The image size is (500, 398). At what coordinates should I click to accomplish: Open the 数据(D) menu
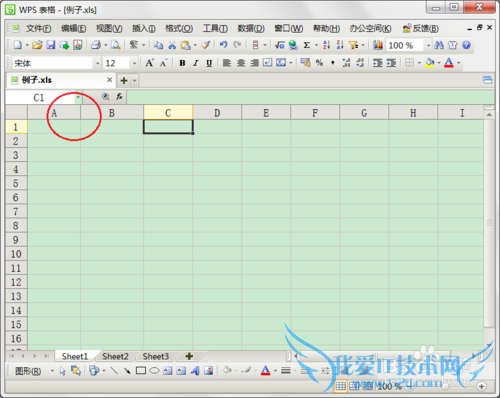click(251, 28)
